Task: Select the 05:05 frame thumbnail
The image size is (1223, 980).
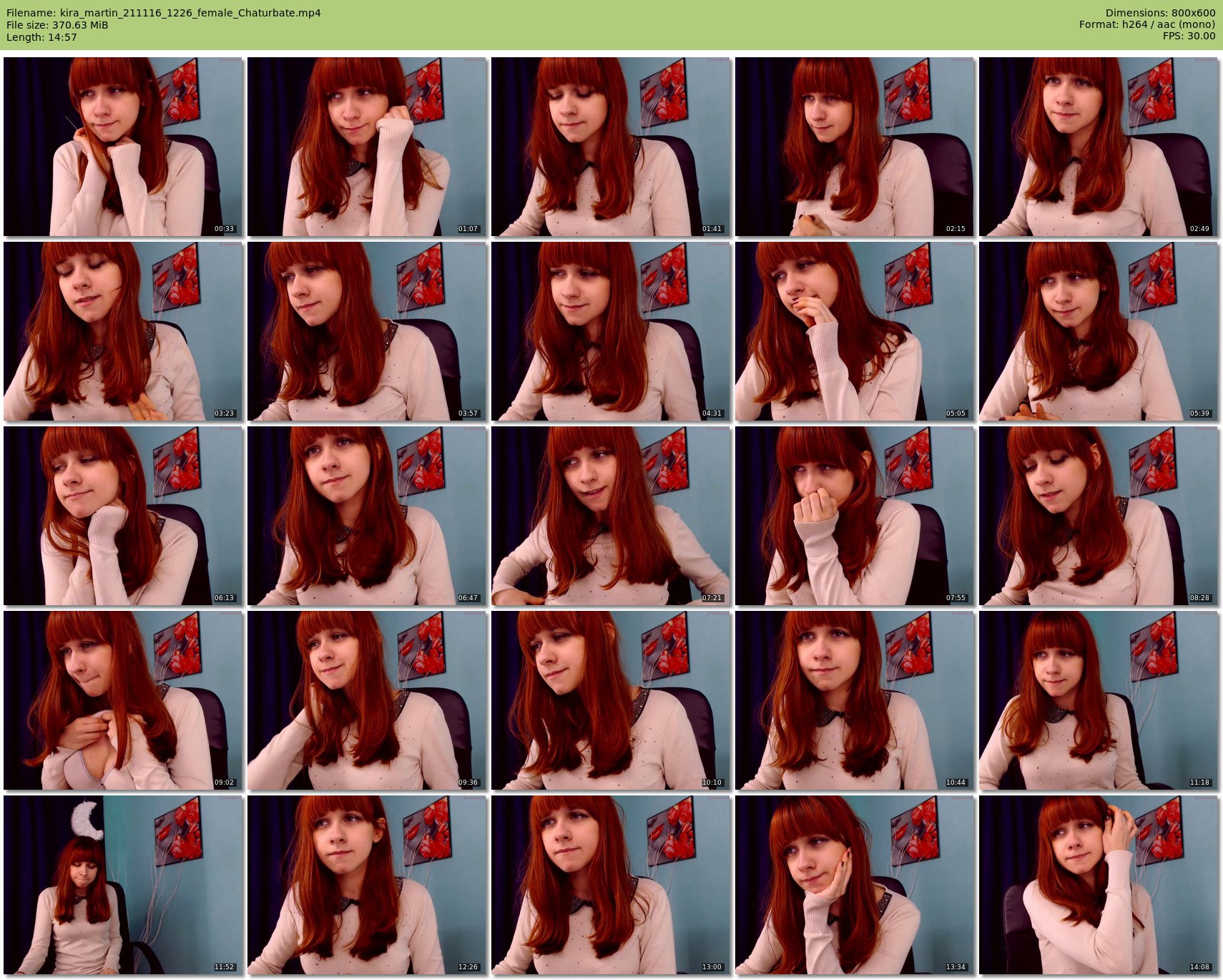Action: point(855,331)
